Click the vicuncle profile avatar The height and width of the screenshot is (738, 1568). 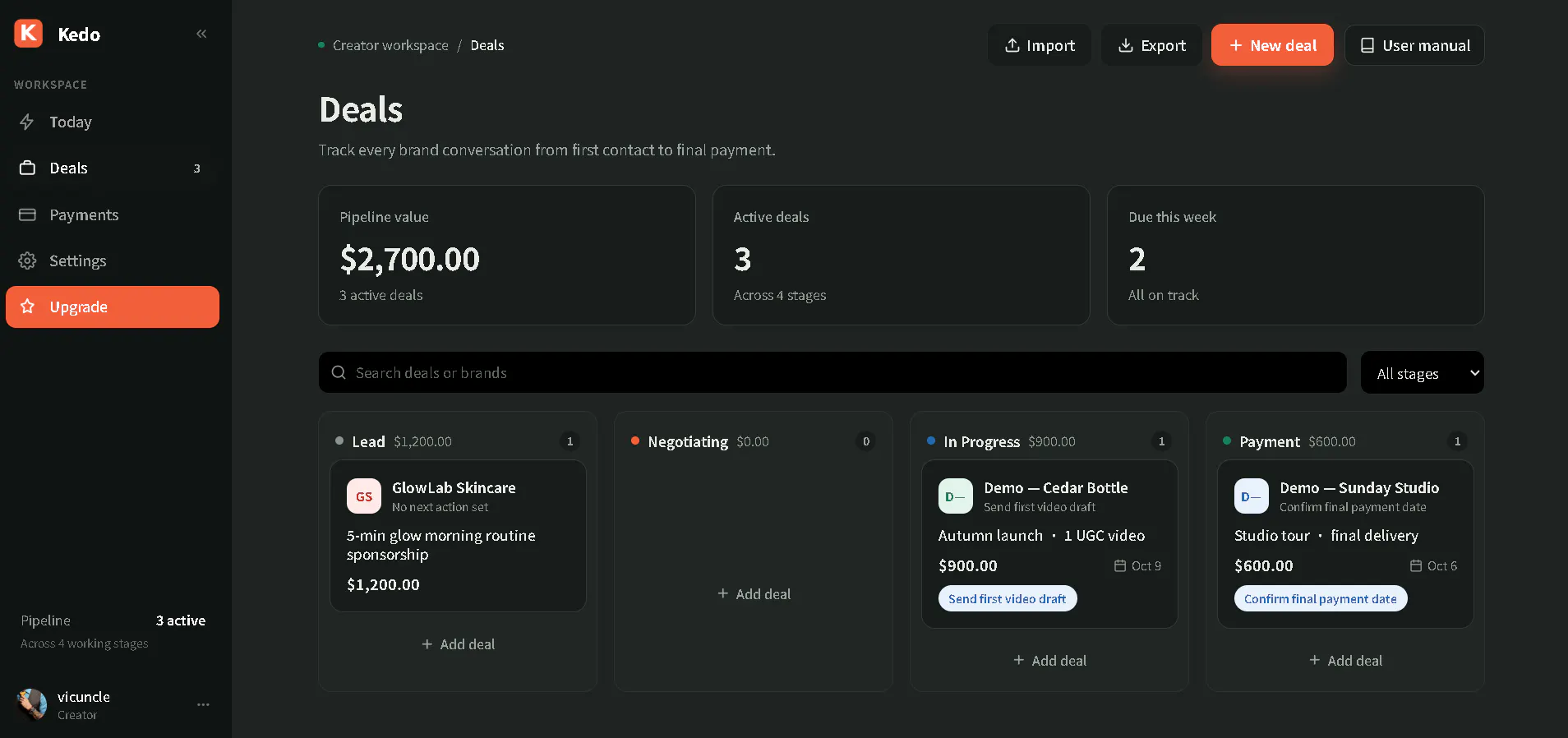point(32,704)
